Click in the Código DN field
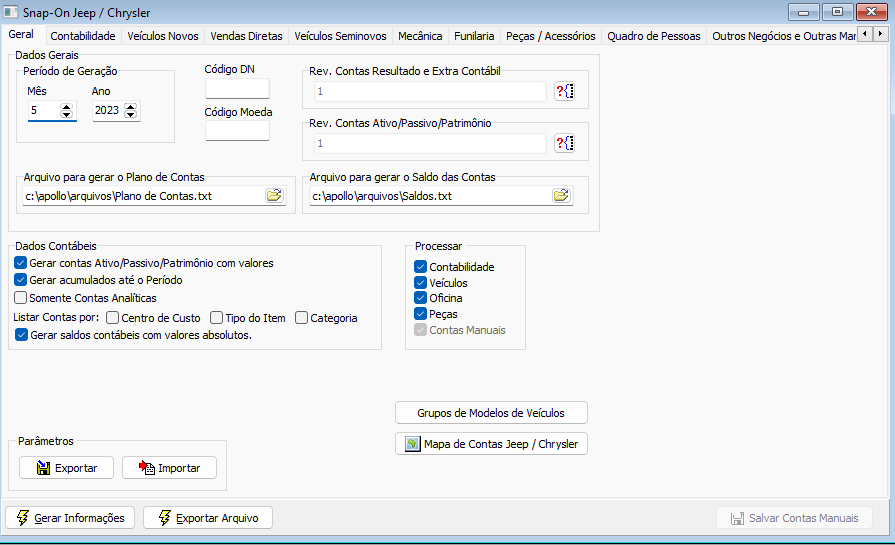Viewport: 895px width, 545px height. pos(237,89)
